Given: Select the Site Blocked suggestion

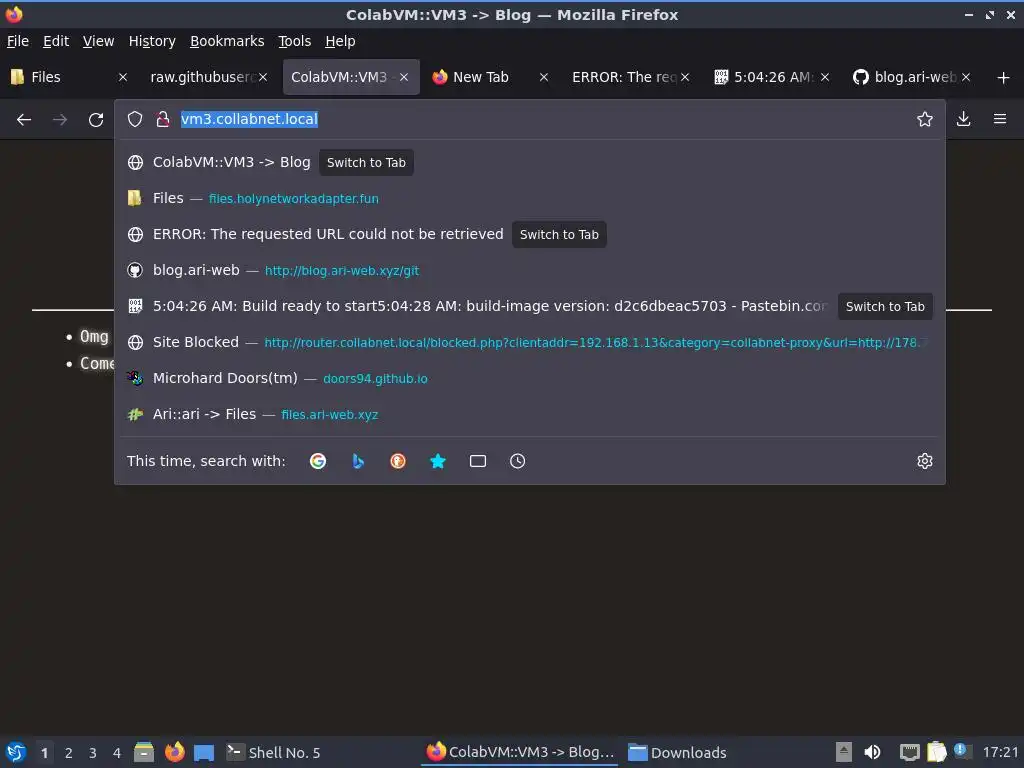Looking at the screenshot, I should tap(530, 342).
